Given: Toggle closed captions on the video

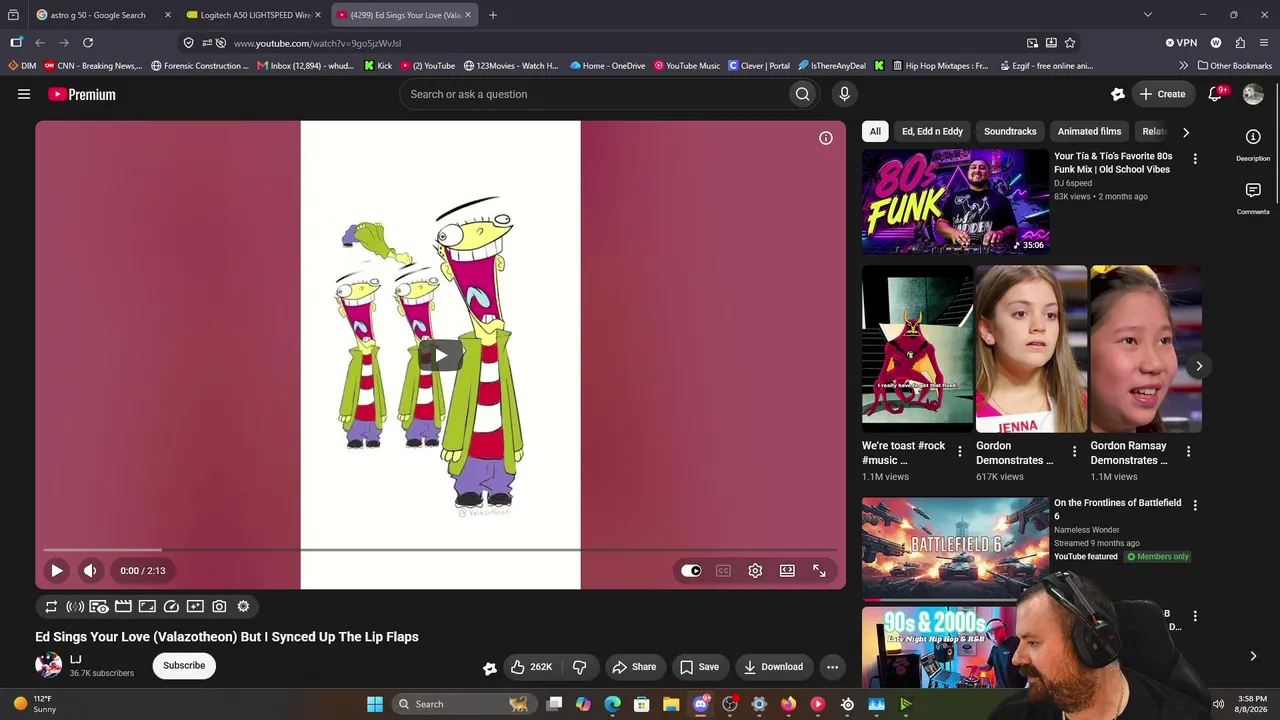Looking at the screenshot, I should [x=723, y=571].
